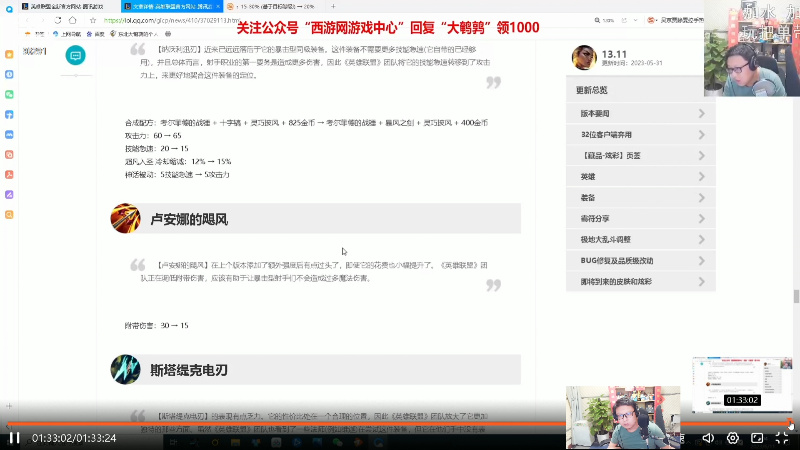Click the teal chat bubble button
800x450 pixels.
click(76, 55)
